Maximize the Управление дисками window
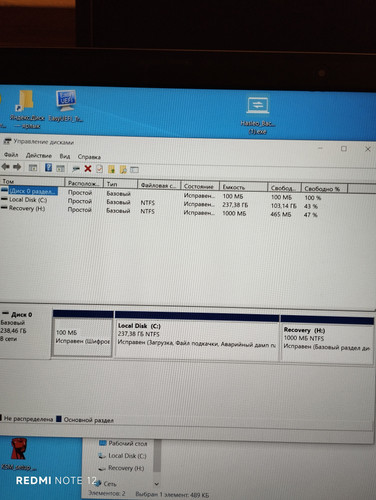The height and width of the screenshot is (500, 376). click(x=344, y=148)
